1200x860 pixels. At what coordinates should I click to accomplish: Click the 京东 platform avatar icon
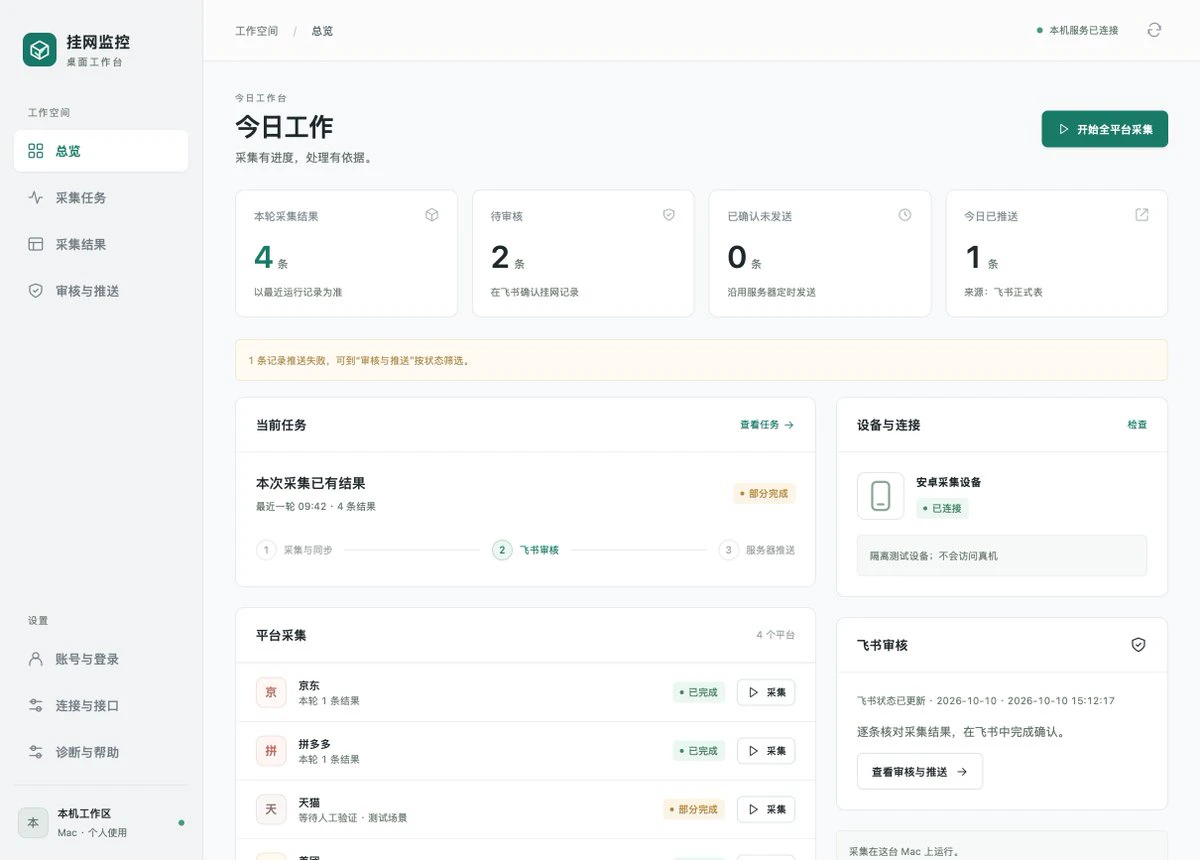[271, 692]
